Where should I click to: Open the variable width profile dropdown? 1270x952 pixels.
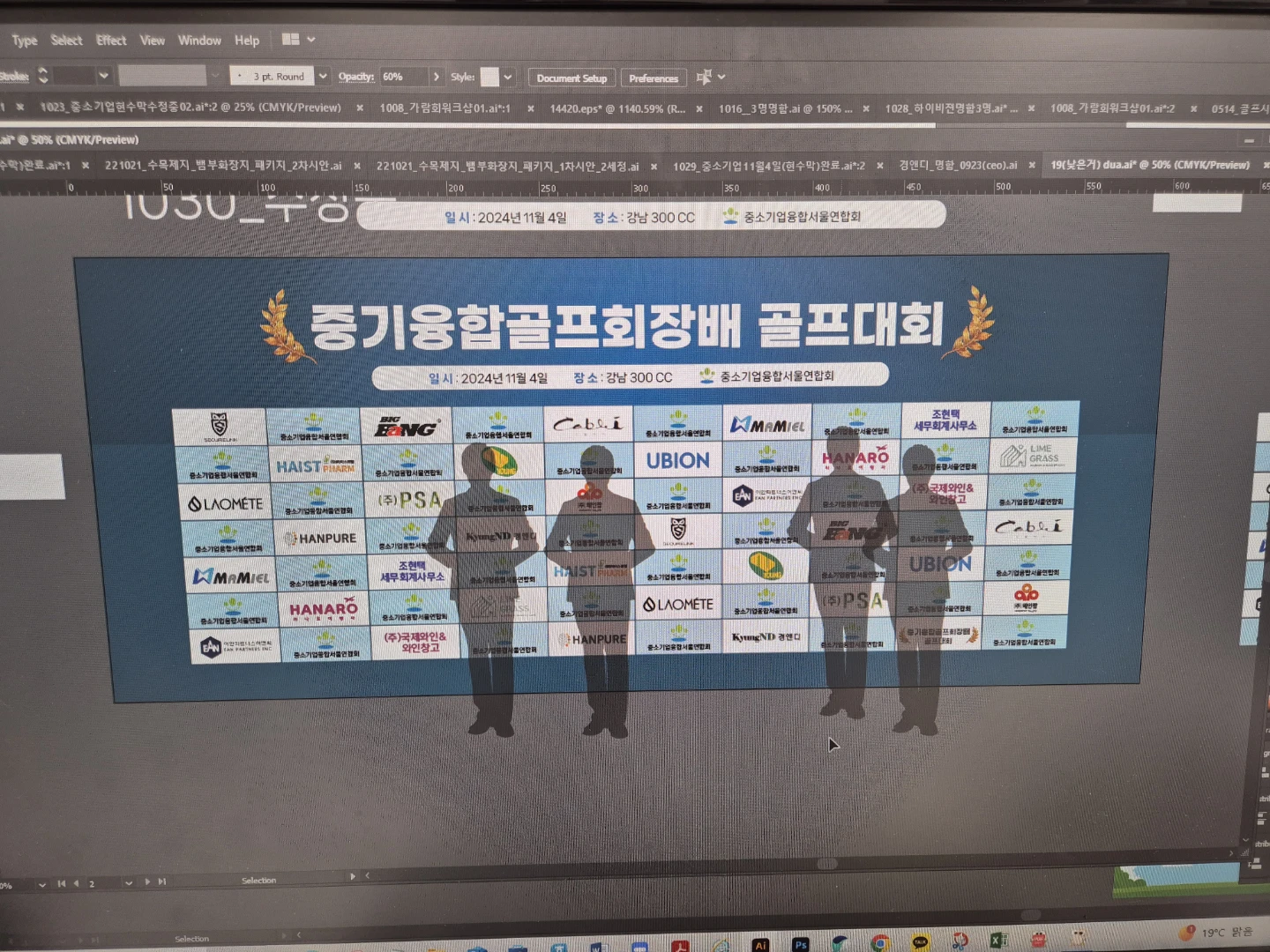pyautogui.click(x=214, y=76)
